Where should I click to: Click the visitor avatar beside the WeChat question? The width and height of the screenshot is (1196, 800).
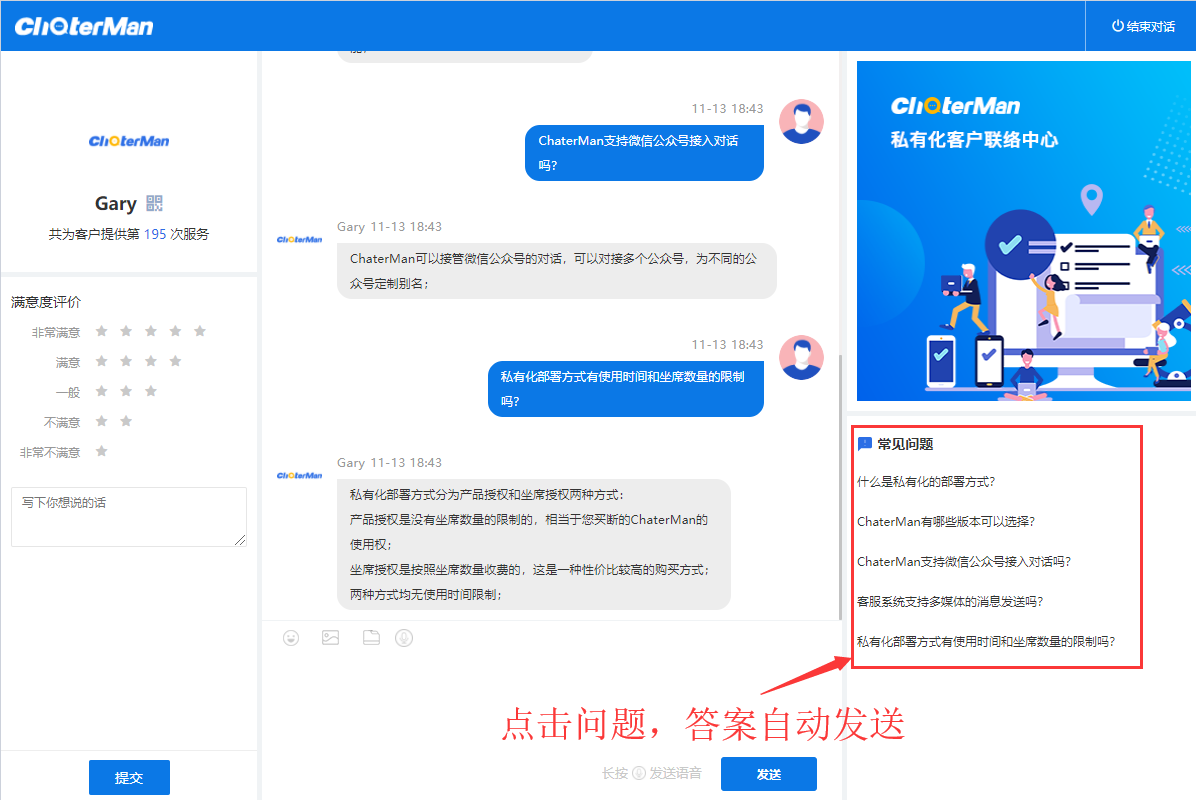[x=801, y=121]
